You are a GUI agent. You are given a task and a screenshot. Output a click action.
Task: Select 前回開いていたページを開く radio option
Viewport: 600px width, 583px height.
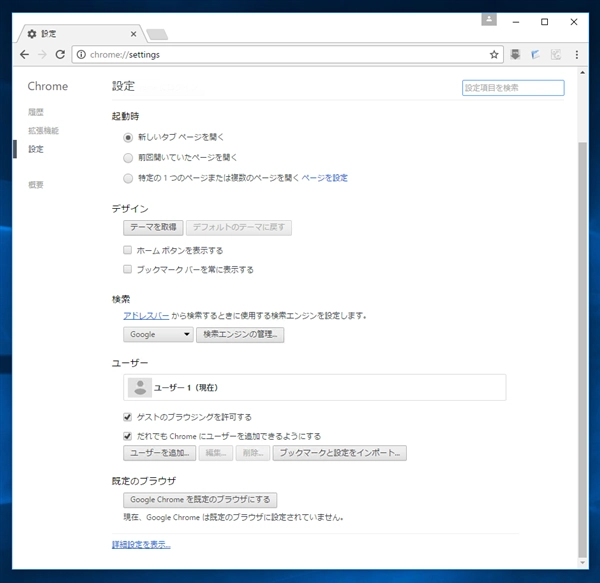coord(128,158)
